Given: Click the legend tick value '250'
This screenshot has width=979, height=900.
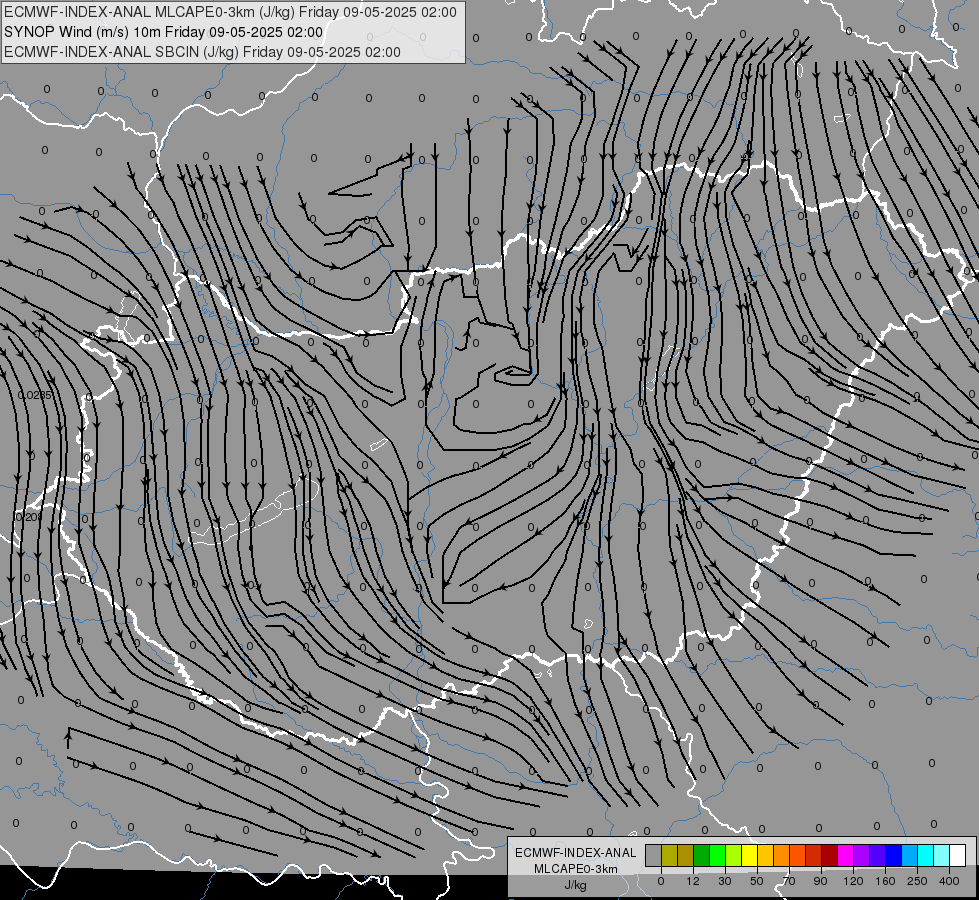Looking at the screenshot, I should coord(917,881).
